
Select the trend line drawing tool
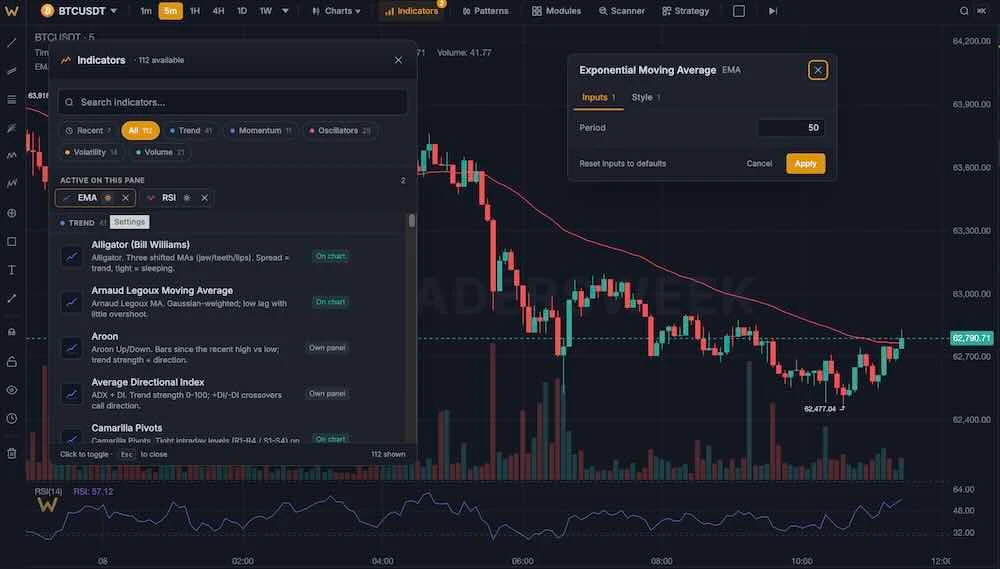pos(11,43)
